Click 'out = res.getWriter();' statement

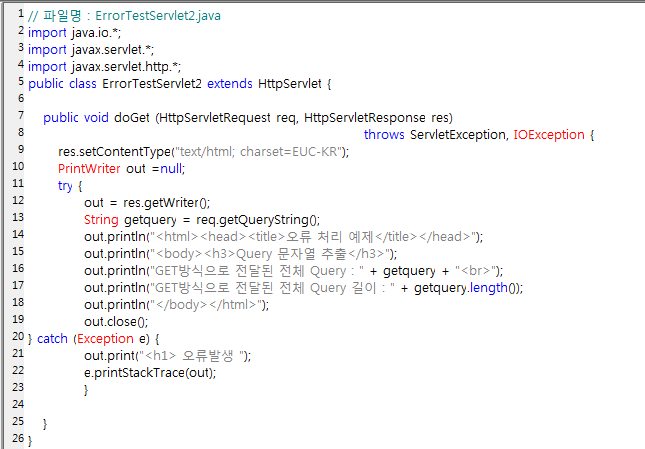click(147, 203)
